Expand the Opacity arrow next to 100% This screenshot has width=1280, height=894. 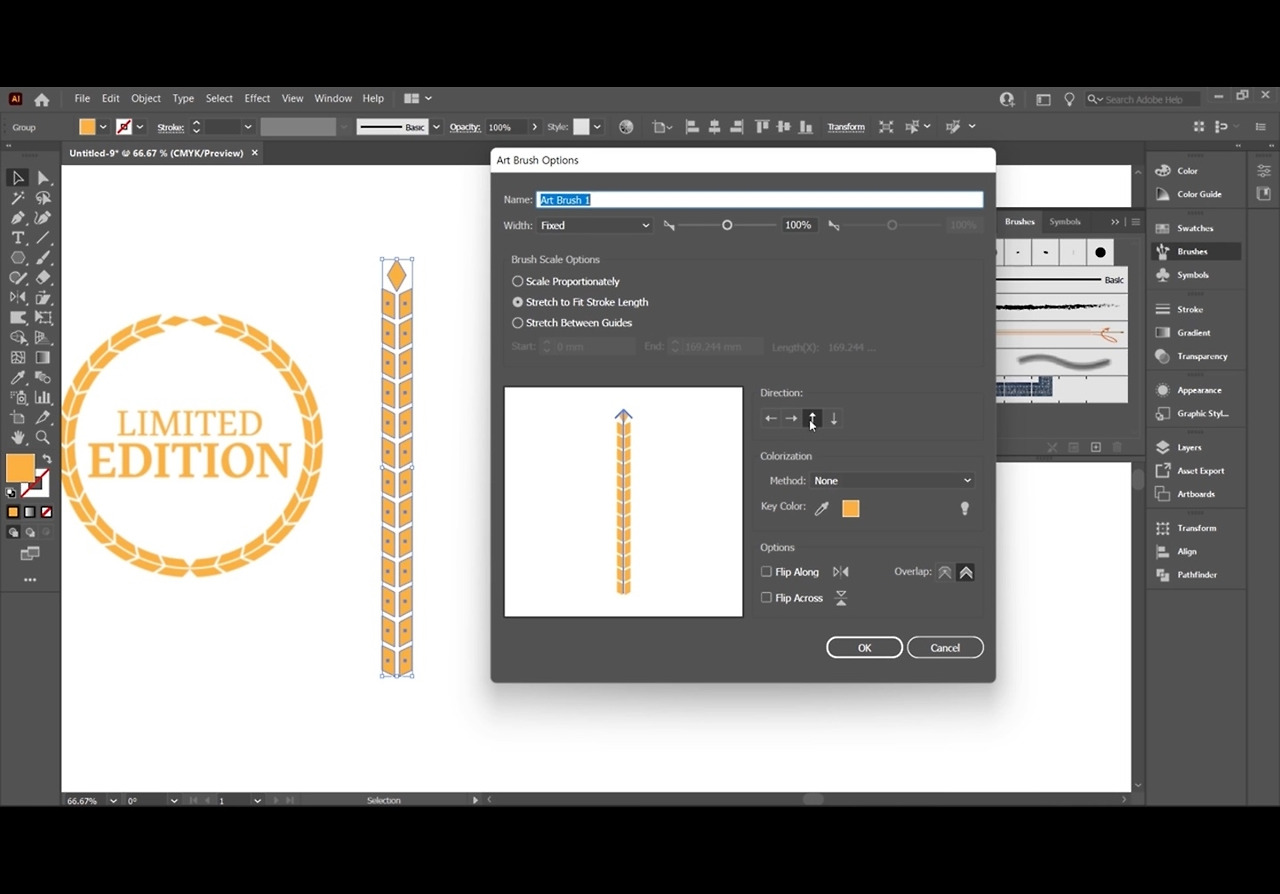tap(535, 127)
